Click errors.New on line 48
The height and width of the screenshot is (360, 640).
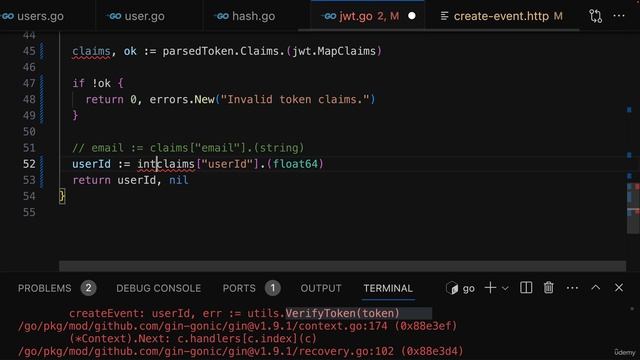pos(182,100)
